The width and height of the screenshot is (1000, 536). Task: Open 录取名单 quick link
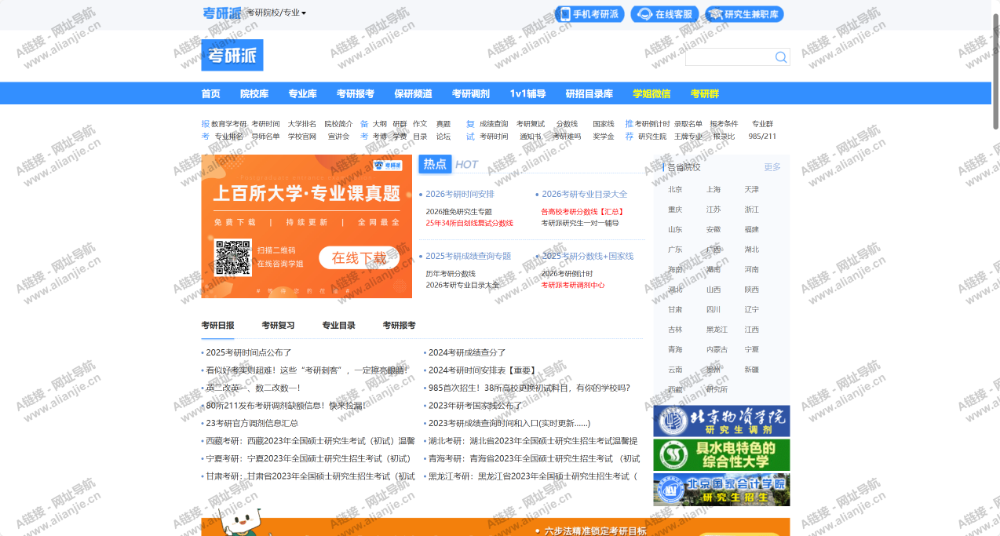coord(688,124)
